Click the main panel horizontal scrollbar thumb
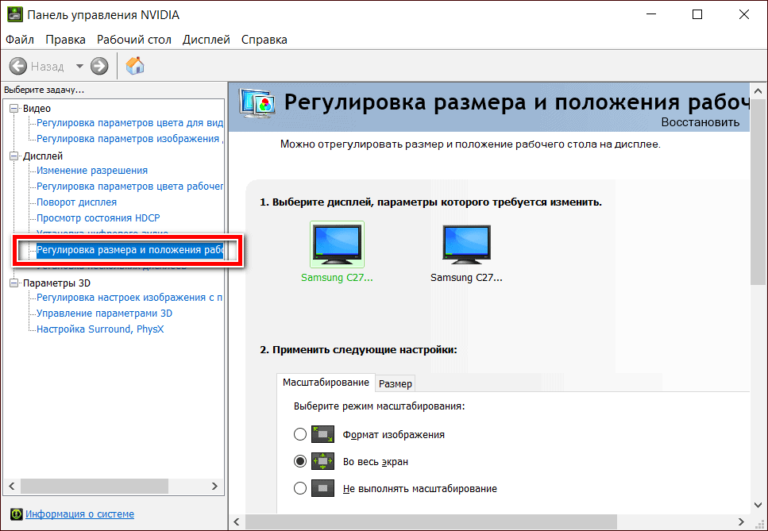 [431, 522]
